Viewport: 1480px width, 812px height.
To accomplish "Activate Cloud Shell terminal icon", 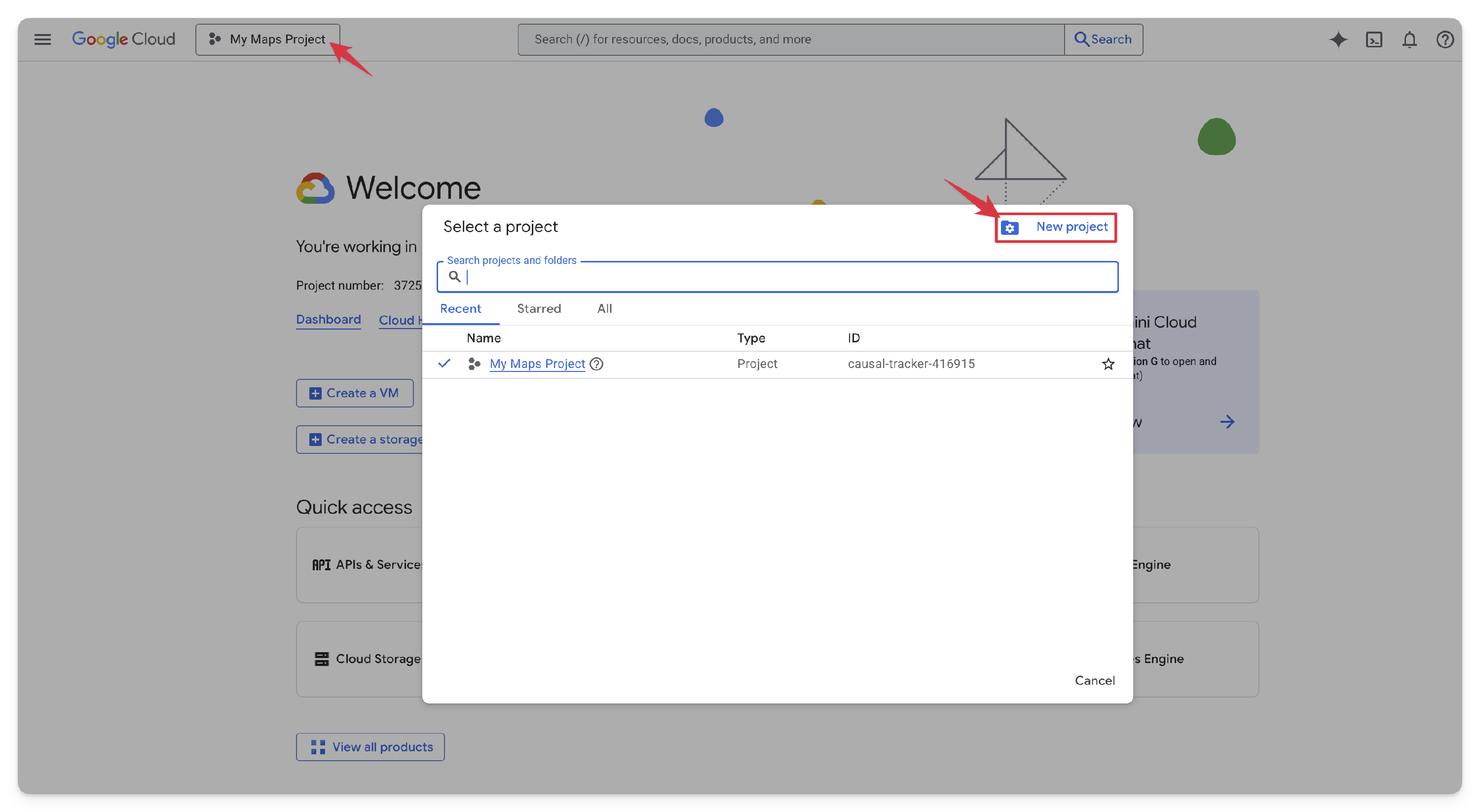I will (1374, 39).
